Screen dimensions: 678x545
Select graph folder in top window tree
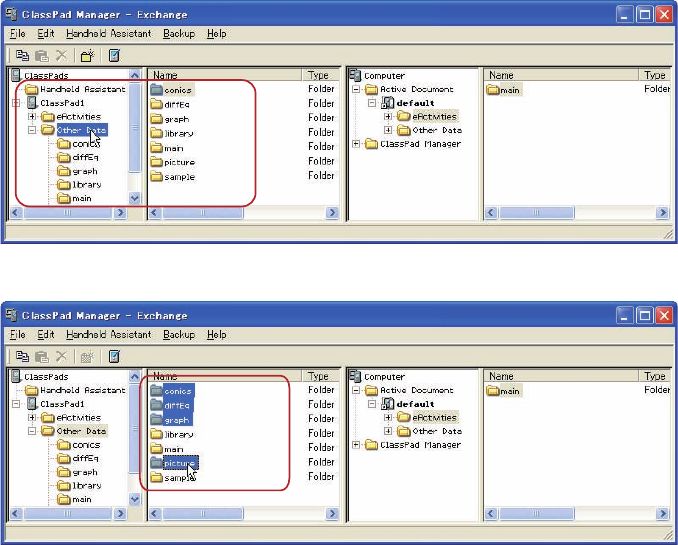pyautogui.click(x=77, y=171)
